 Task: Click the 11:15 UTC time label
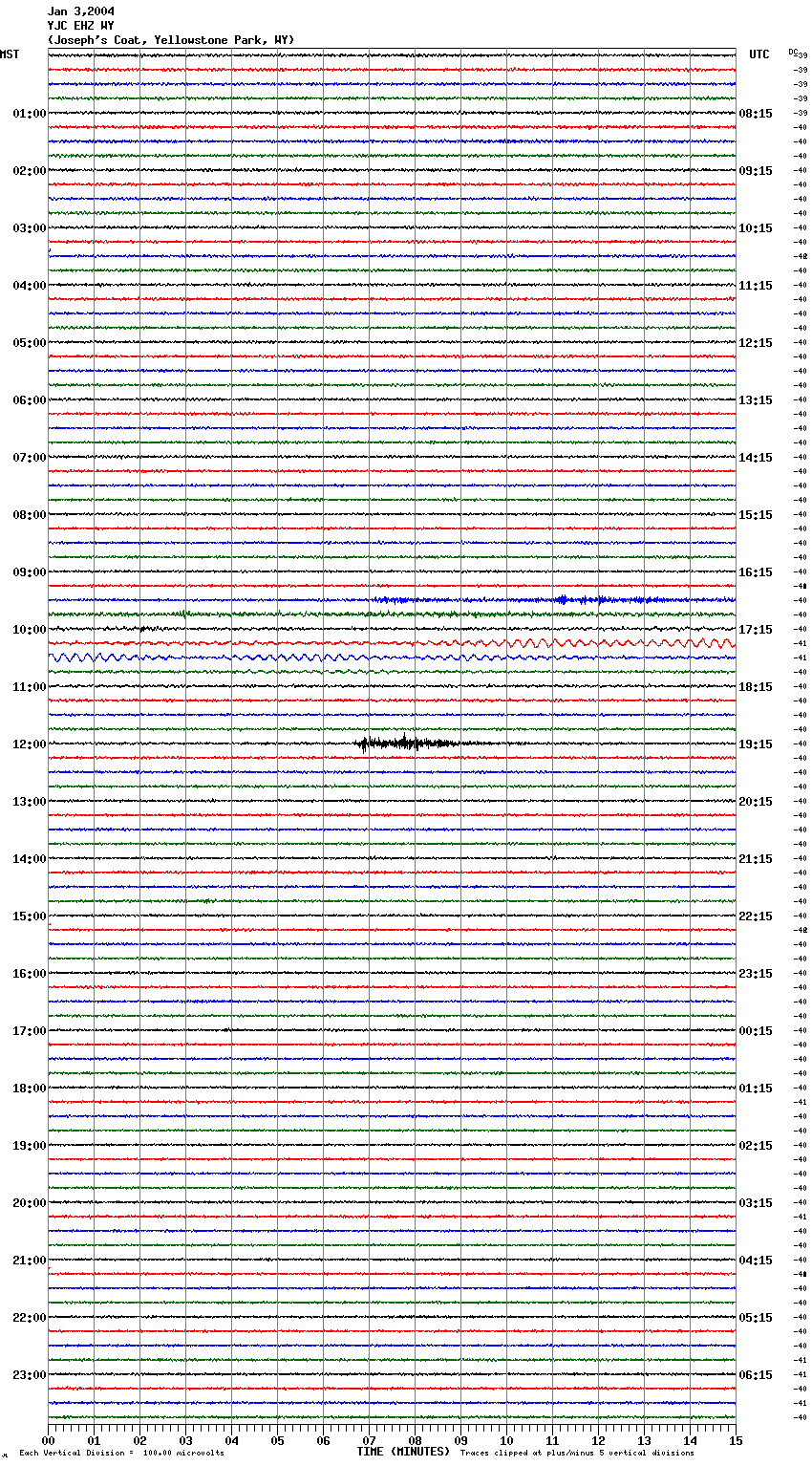pyautogui.click(x=756, y=286)
